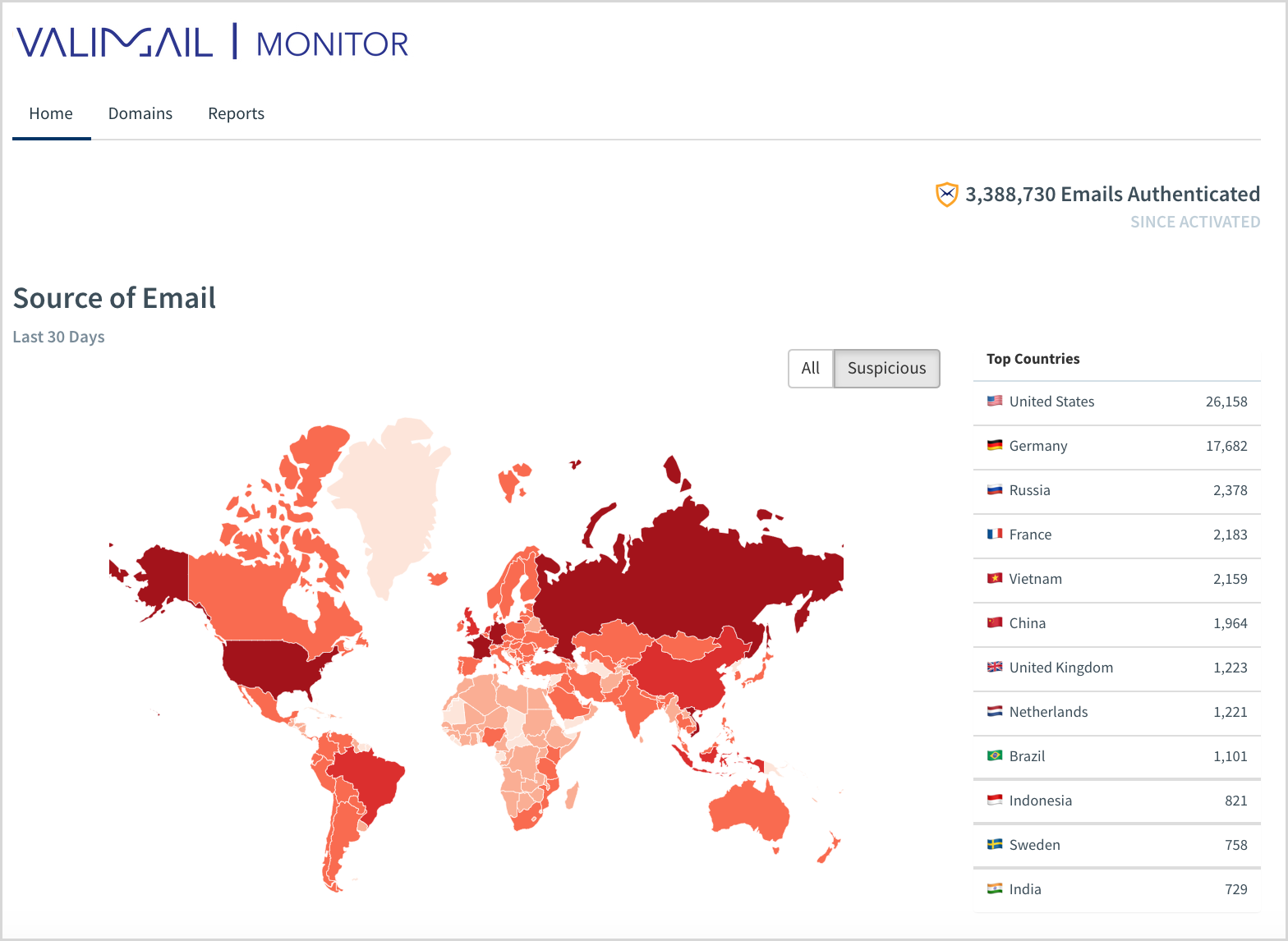The image size is (1288, 941).
Task: Select Russia in Top Countries list
Action: pos(1029,490)
